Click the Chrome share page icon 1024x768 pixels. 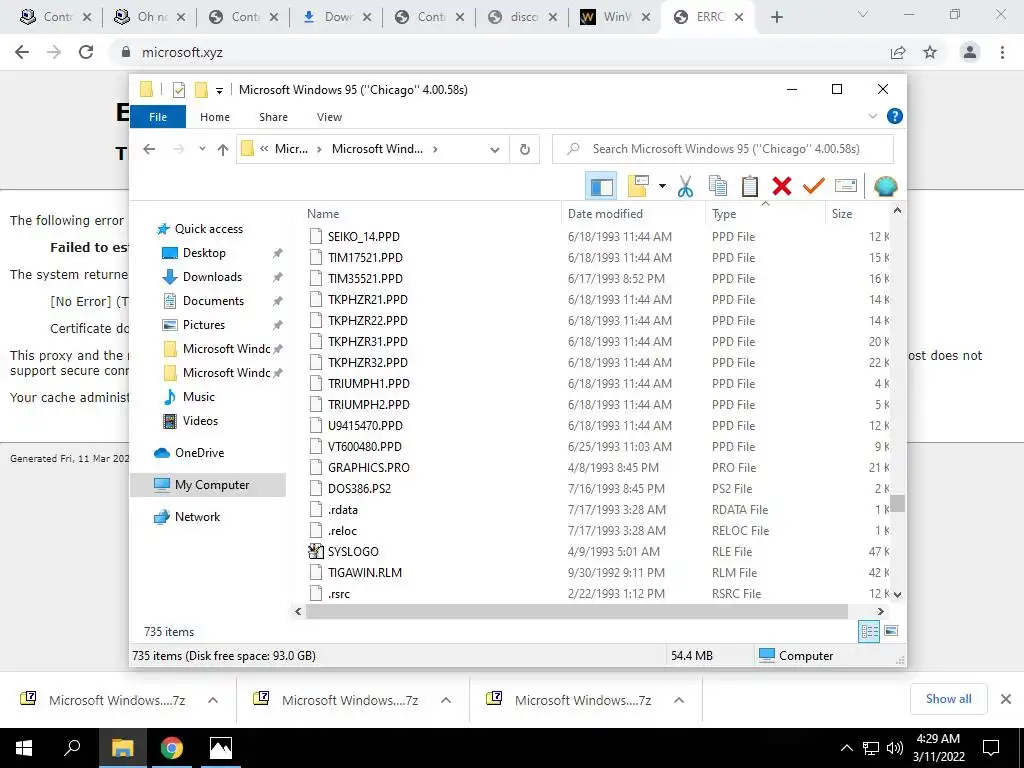(x=898, y=52)
